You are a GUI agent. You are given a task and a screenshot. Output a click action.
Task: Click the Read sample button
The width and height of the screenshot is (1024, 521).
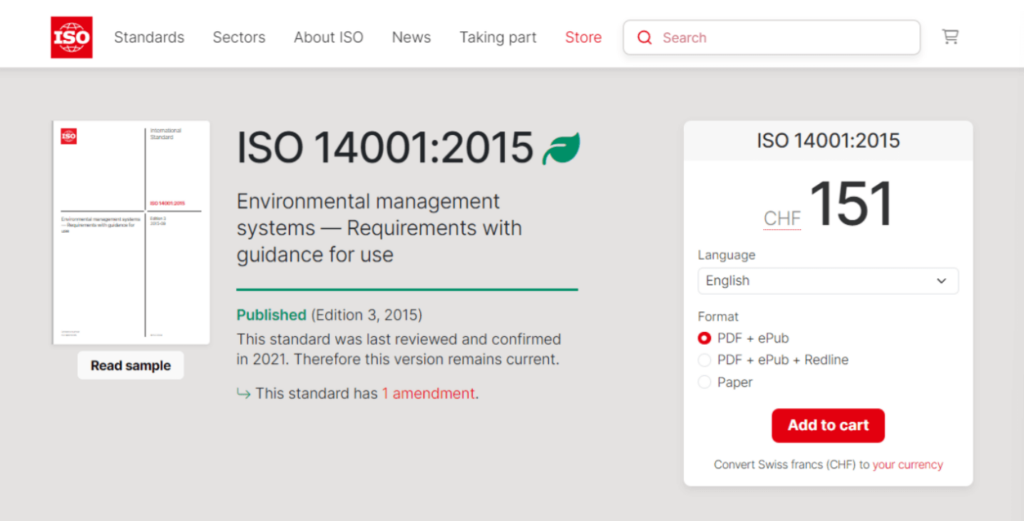[x=131, y=366]
